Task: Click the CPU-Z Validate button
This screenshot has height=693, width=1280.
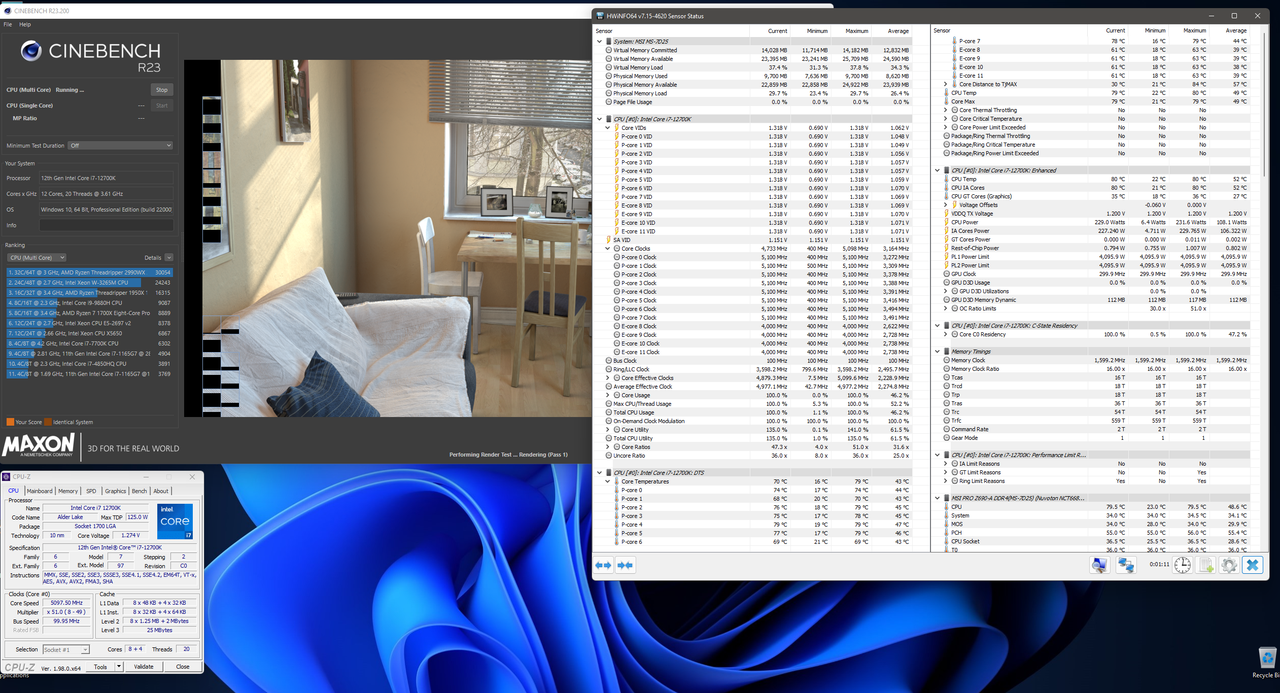Action: point(144,667)
